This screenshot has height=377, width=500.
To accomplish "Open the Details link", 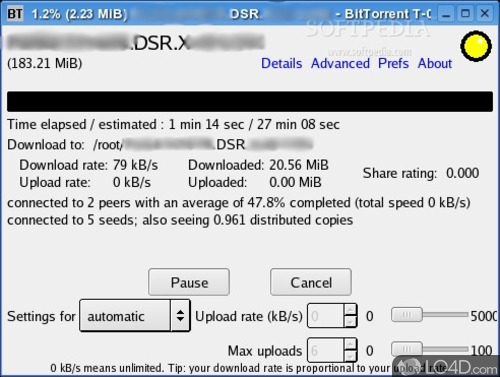I will coord(281,63).
